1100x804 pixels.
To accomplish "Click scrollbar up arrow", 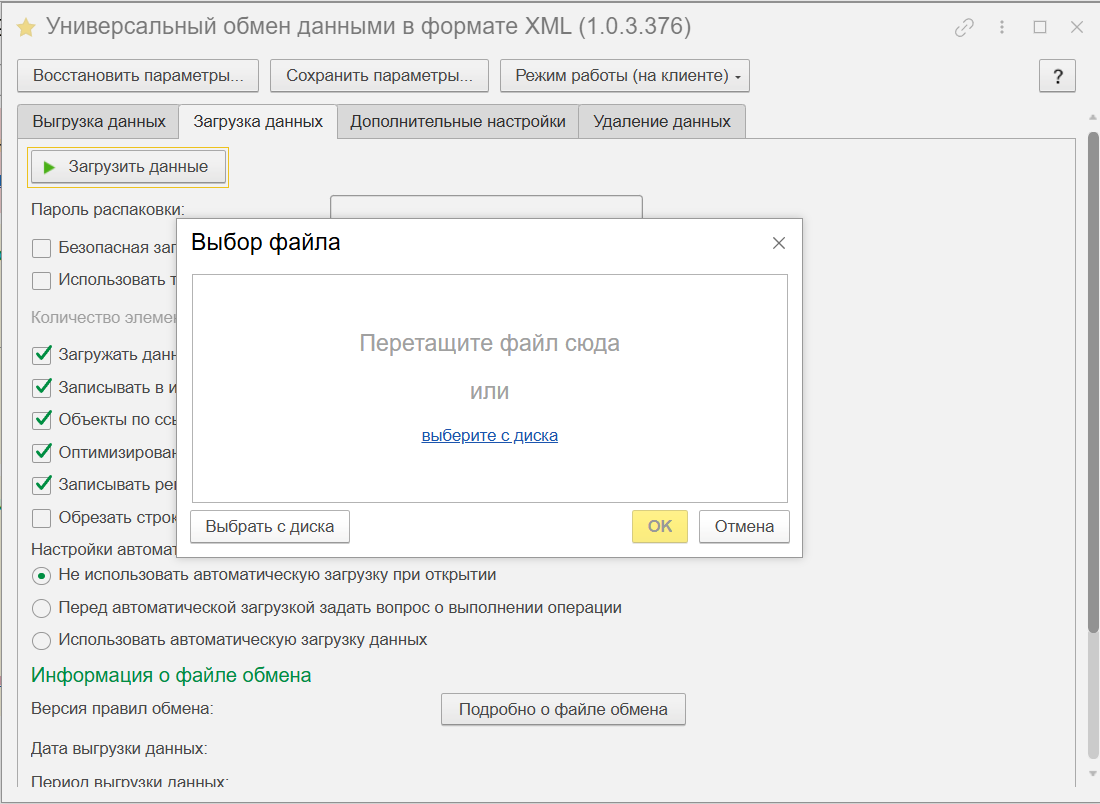I will point(1092,118).
